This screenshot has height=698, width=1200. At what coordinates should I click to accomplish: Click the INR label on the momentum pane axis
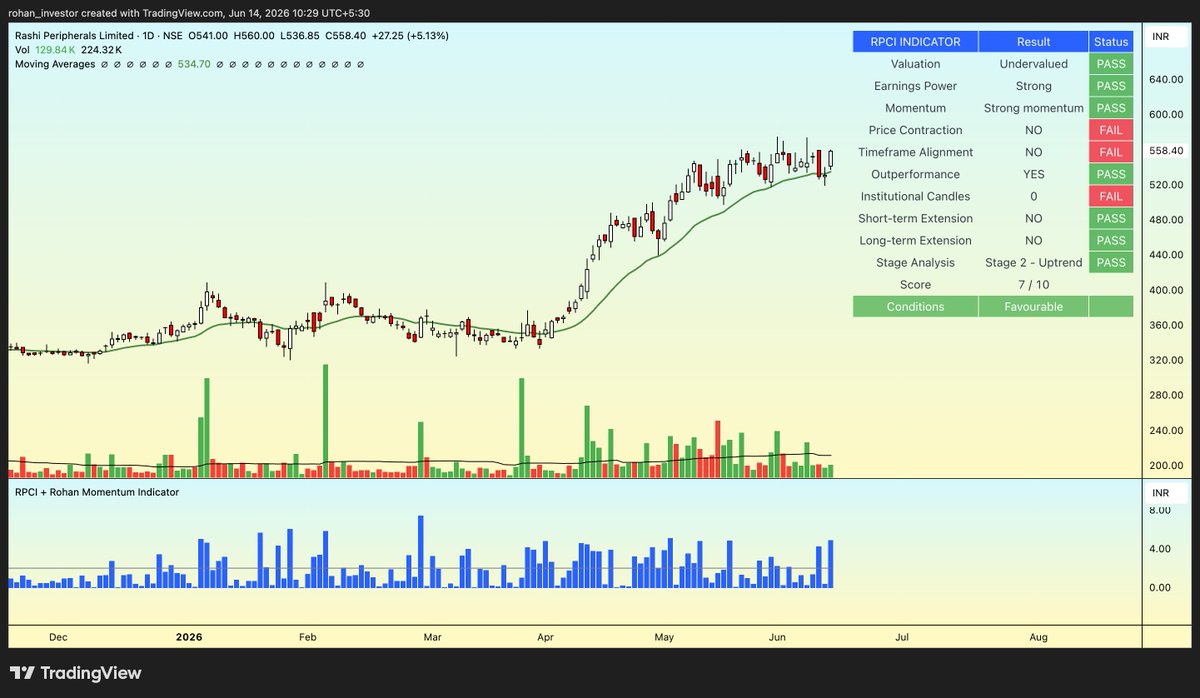[x=1161, y=493]
